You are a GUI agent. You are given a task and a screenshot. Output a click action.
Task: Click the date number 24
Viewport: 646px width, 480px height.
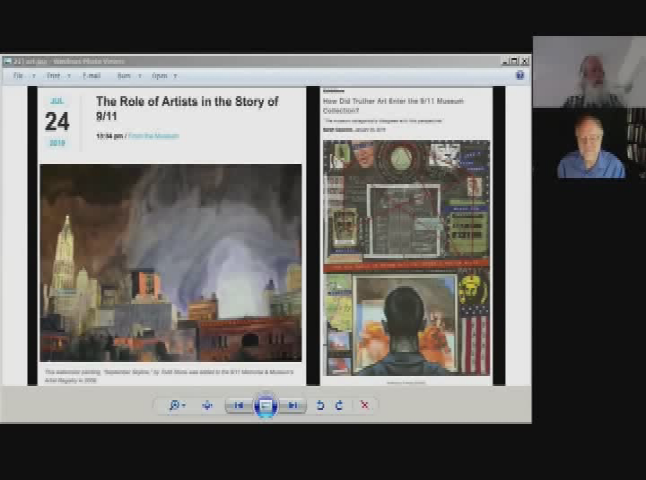[57, 122]
